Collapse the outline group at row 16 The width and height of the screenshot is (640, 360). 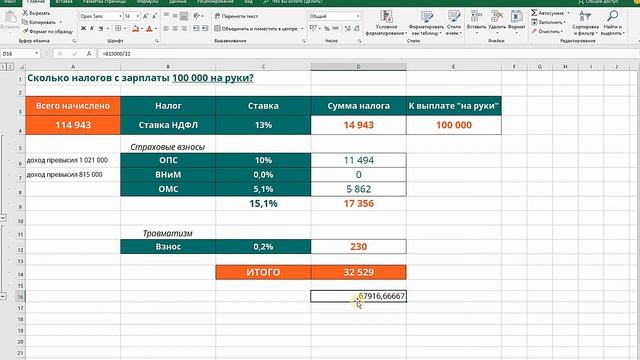coord(3,296)
